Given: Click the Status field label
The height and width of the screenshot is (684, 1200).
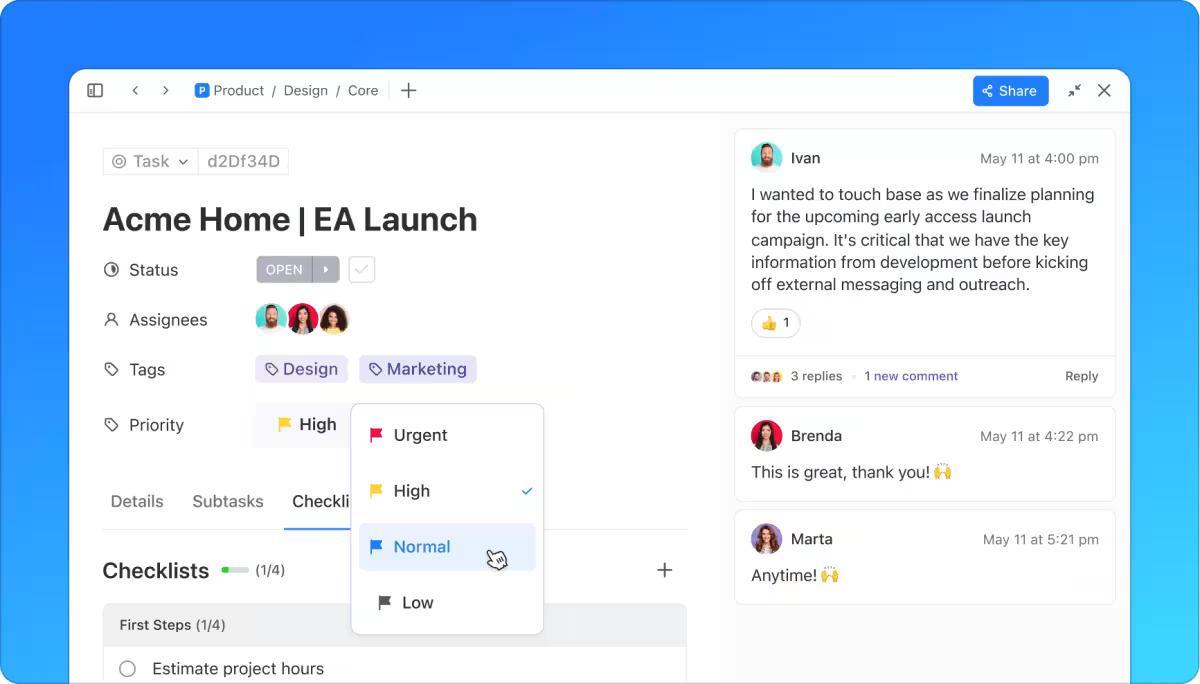Looking at the screenshot, I should click(x=153, y=270).
